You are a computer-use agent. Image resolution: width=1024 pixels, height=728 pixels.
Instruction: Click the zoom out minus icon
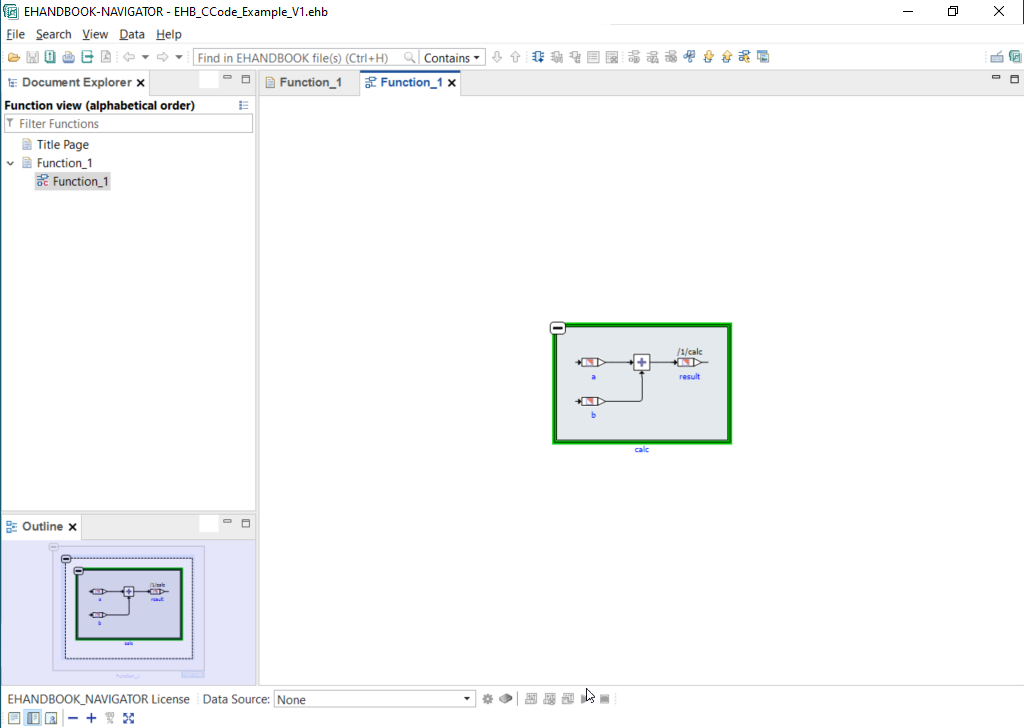pos(73,718)
